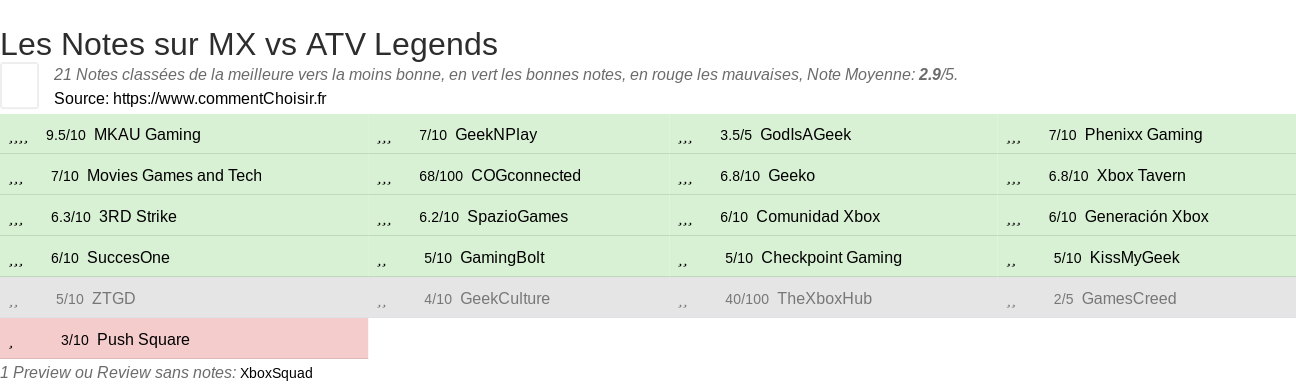Open Phenixx Gaming review
The width and height of the screenshot is (1296, 384).
pyautogui.click(x=1143, y=135)
